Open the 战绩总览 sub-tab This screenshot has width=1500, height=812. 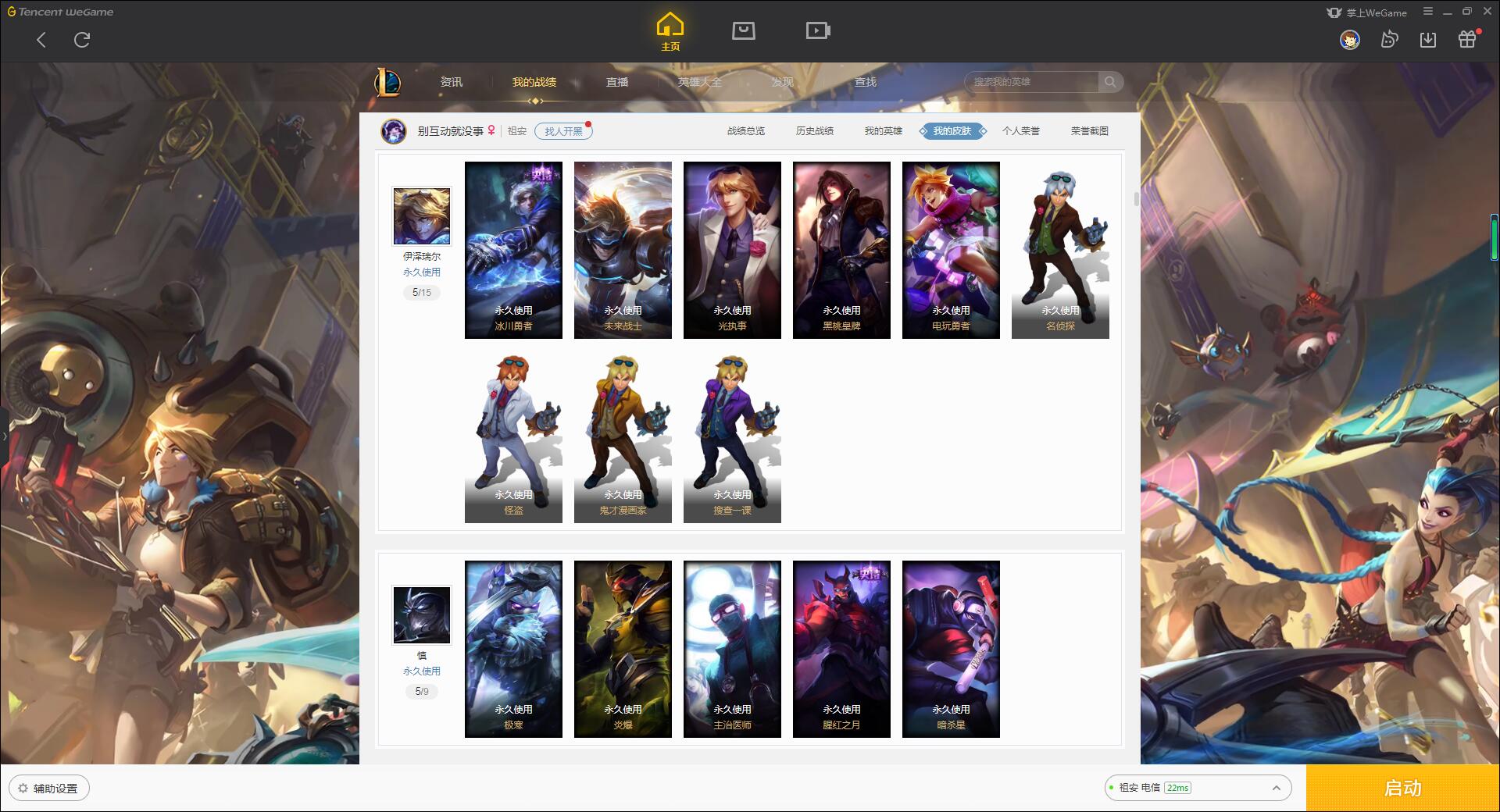(746, 131)
